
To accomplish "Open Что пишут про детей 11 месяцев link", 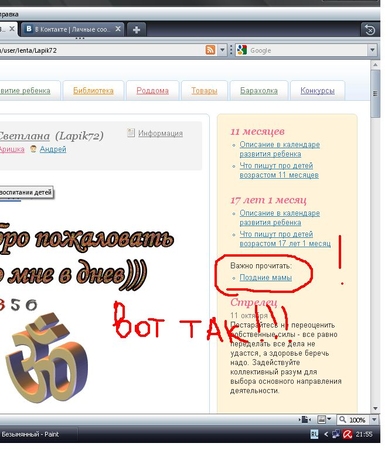I will (x=279, y=170).
